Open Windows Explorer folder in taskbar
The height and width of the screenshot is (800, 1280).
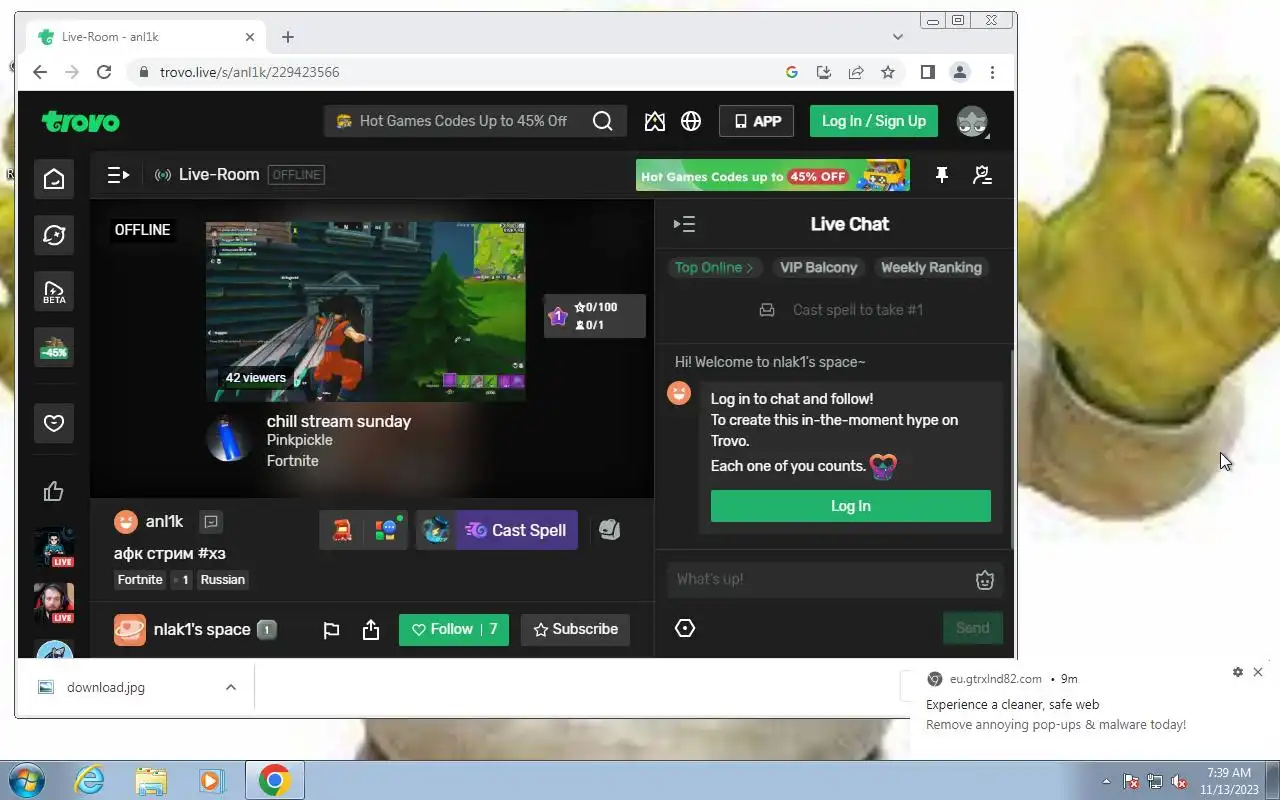pyautogui.click(x=151, y=780)
